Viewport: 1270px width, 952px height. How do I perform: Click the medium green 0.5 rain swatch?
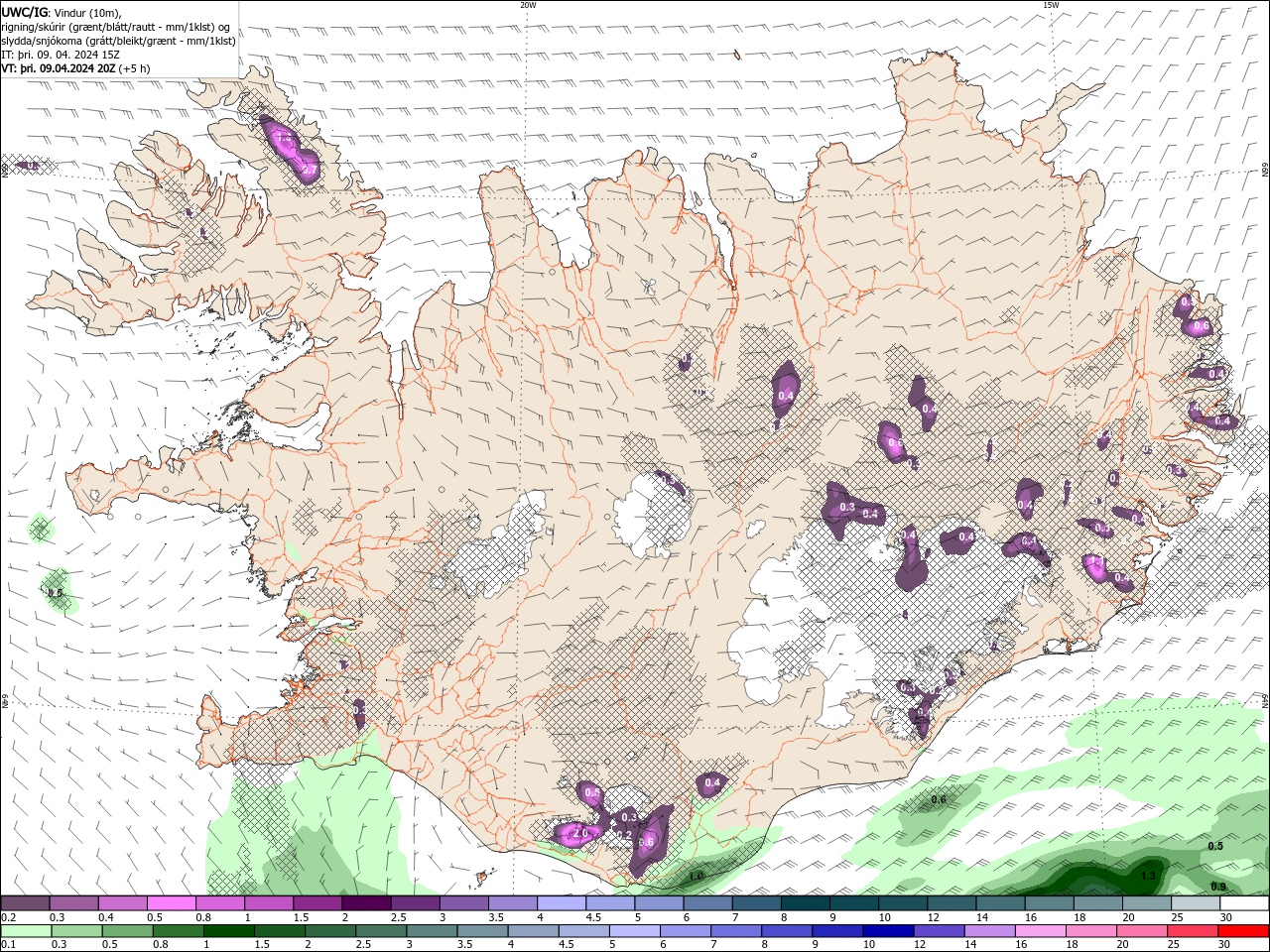128,931
